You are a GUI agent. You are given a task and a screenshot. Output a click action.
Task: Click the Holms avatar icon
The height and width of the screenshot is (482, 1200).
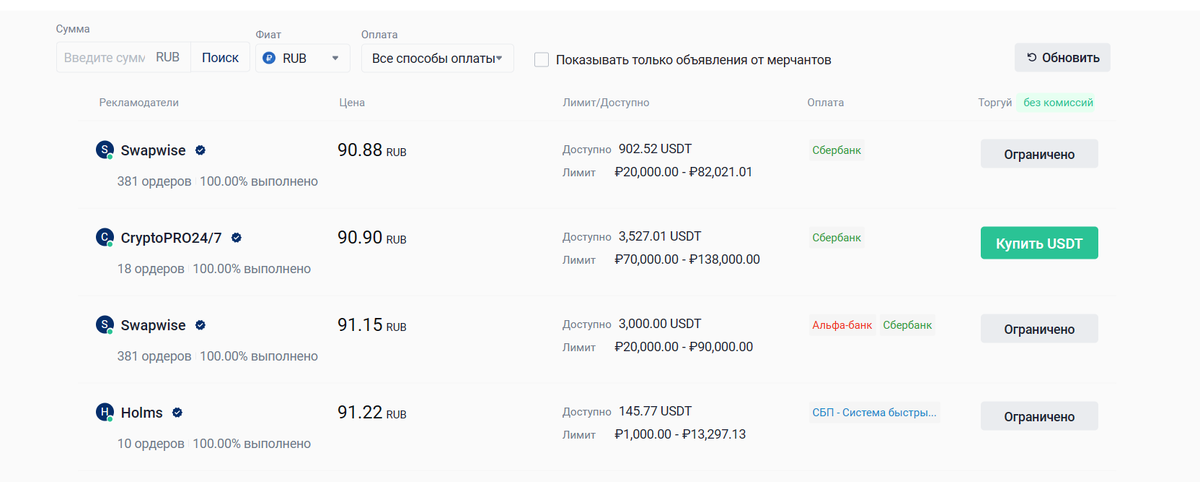click(x=105, y=412)
